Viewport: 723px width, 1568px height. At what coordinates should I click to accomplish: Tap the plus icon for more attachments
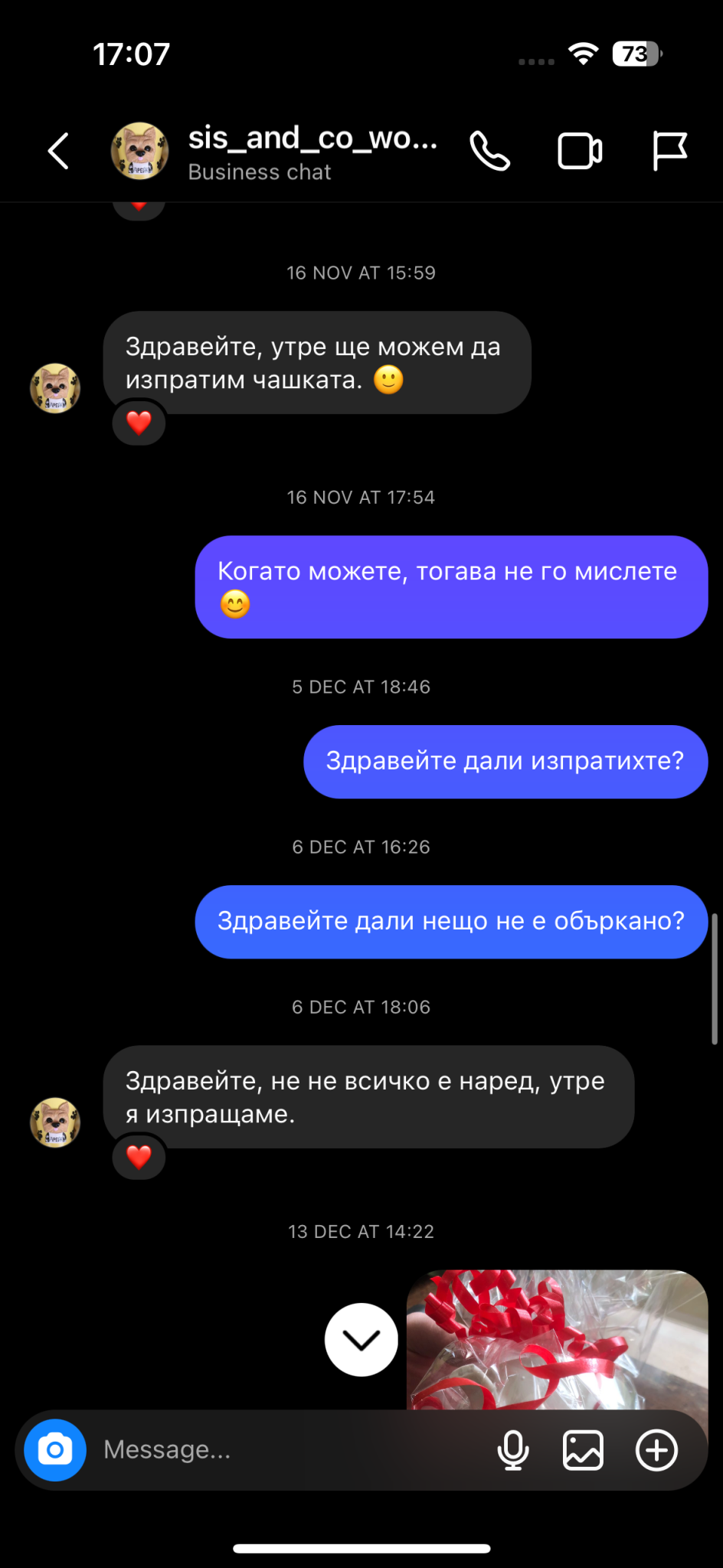(657, 1450)
